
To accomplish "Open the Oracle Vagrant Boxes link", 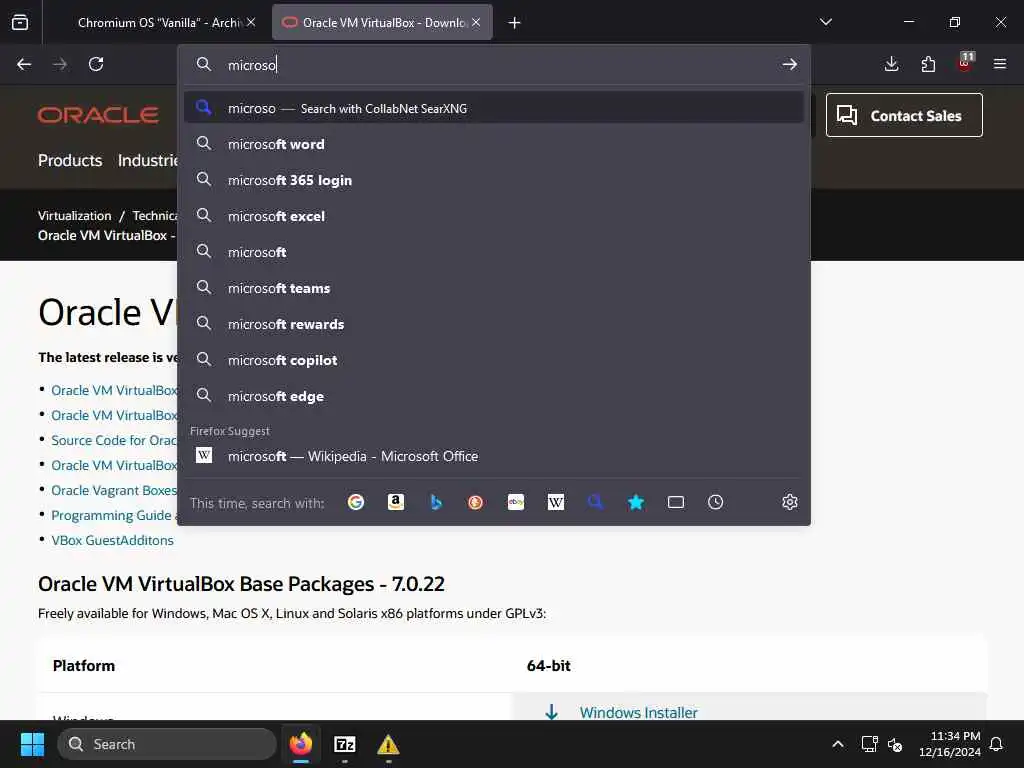I will 114,490.
